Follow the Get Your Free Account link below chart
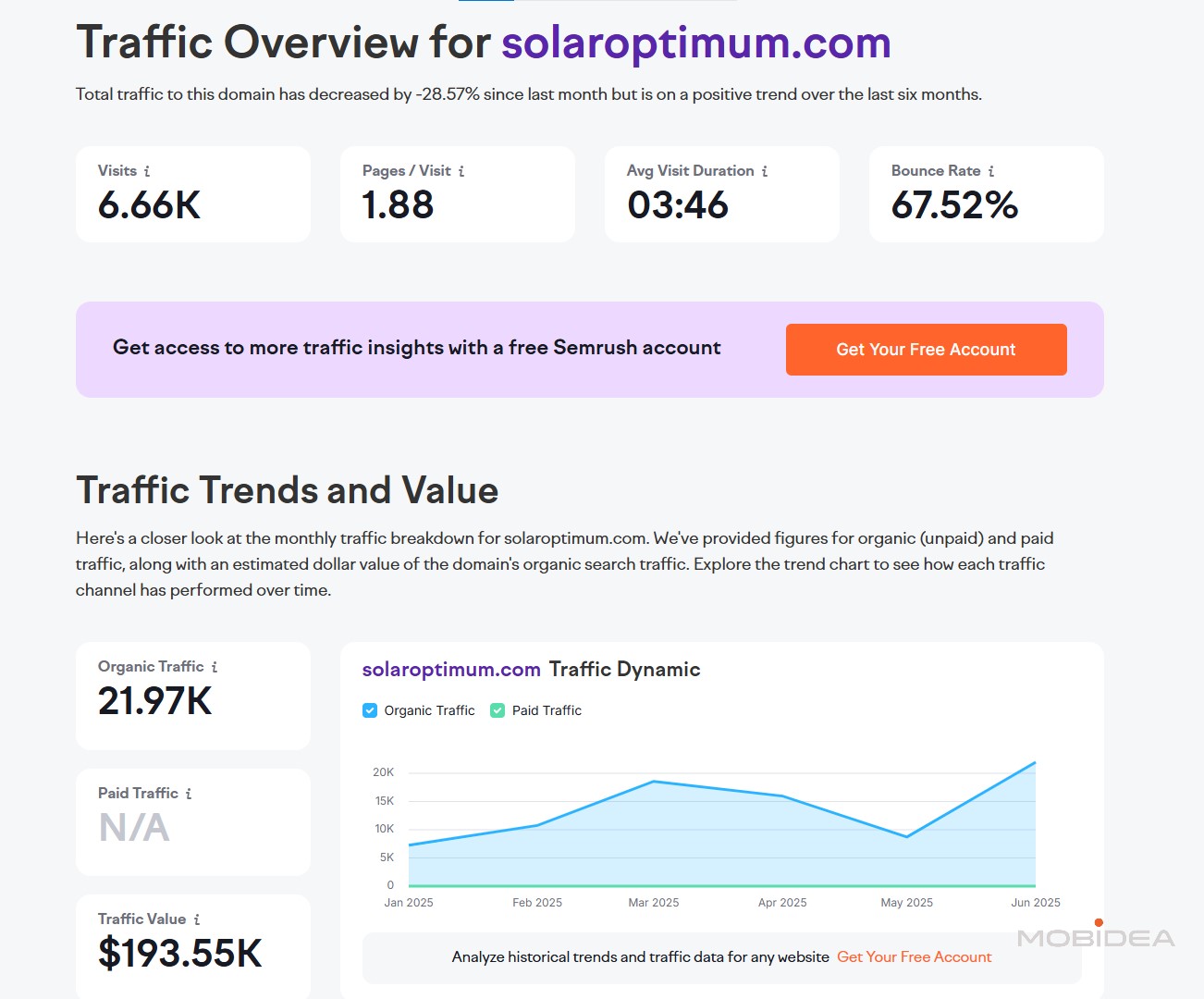 [x=914, y=957]
